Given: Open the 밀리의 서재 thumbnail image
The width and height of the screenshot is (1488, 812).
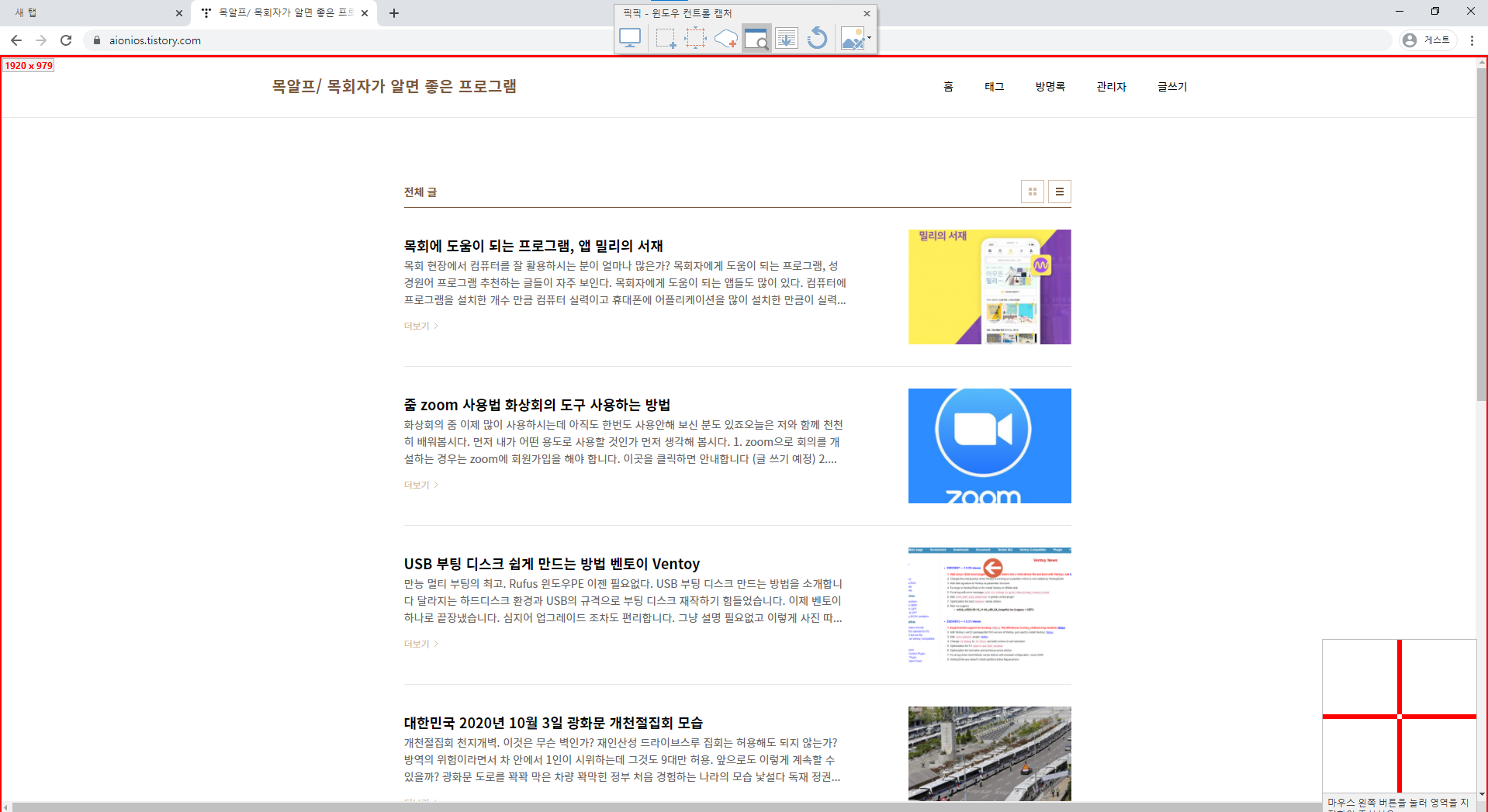Looking at the screenshot, I should pos(990,287).
